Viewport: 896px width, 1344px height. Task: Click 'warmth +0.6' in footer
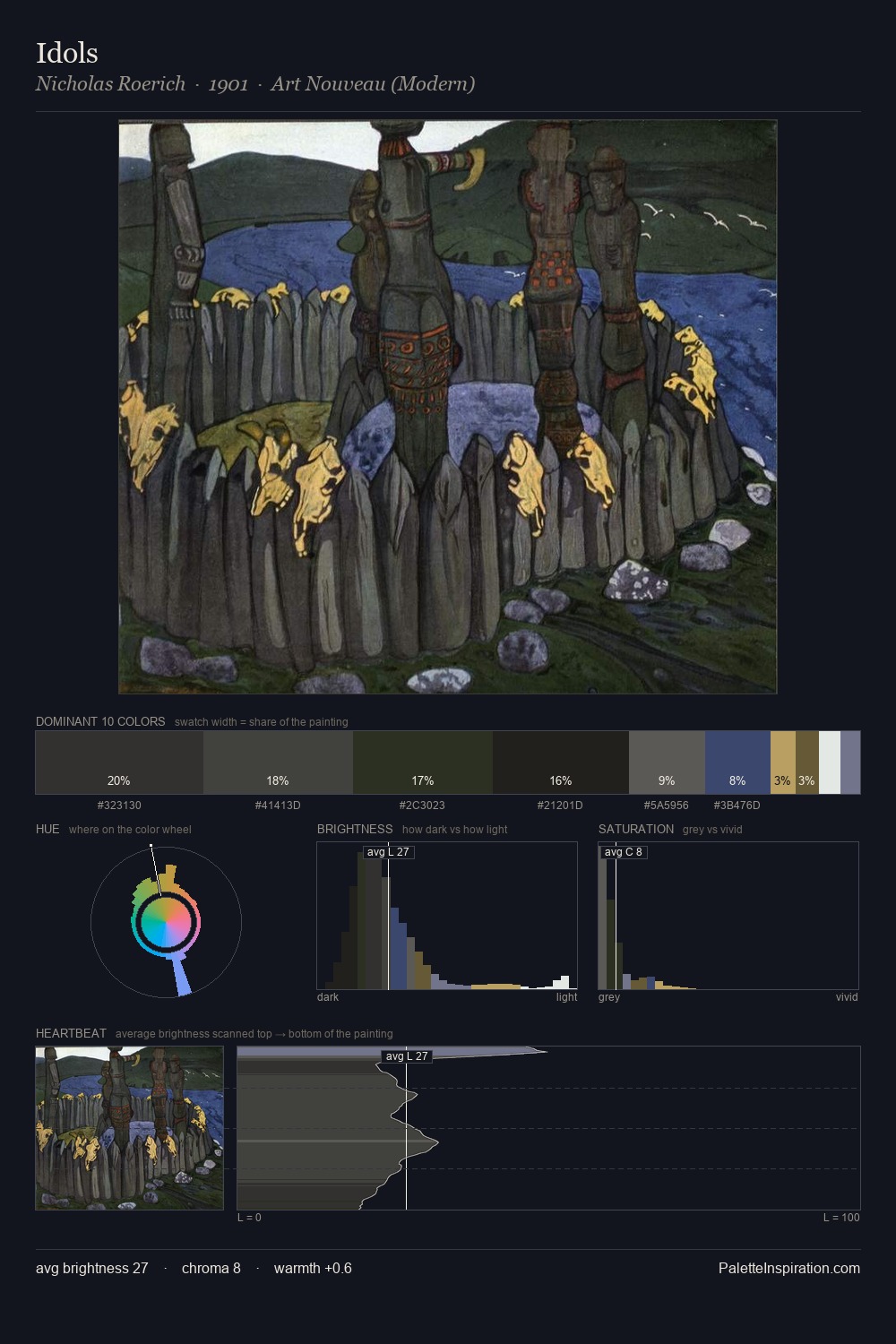[x=313, y=1268]
